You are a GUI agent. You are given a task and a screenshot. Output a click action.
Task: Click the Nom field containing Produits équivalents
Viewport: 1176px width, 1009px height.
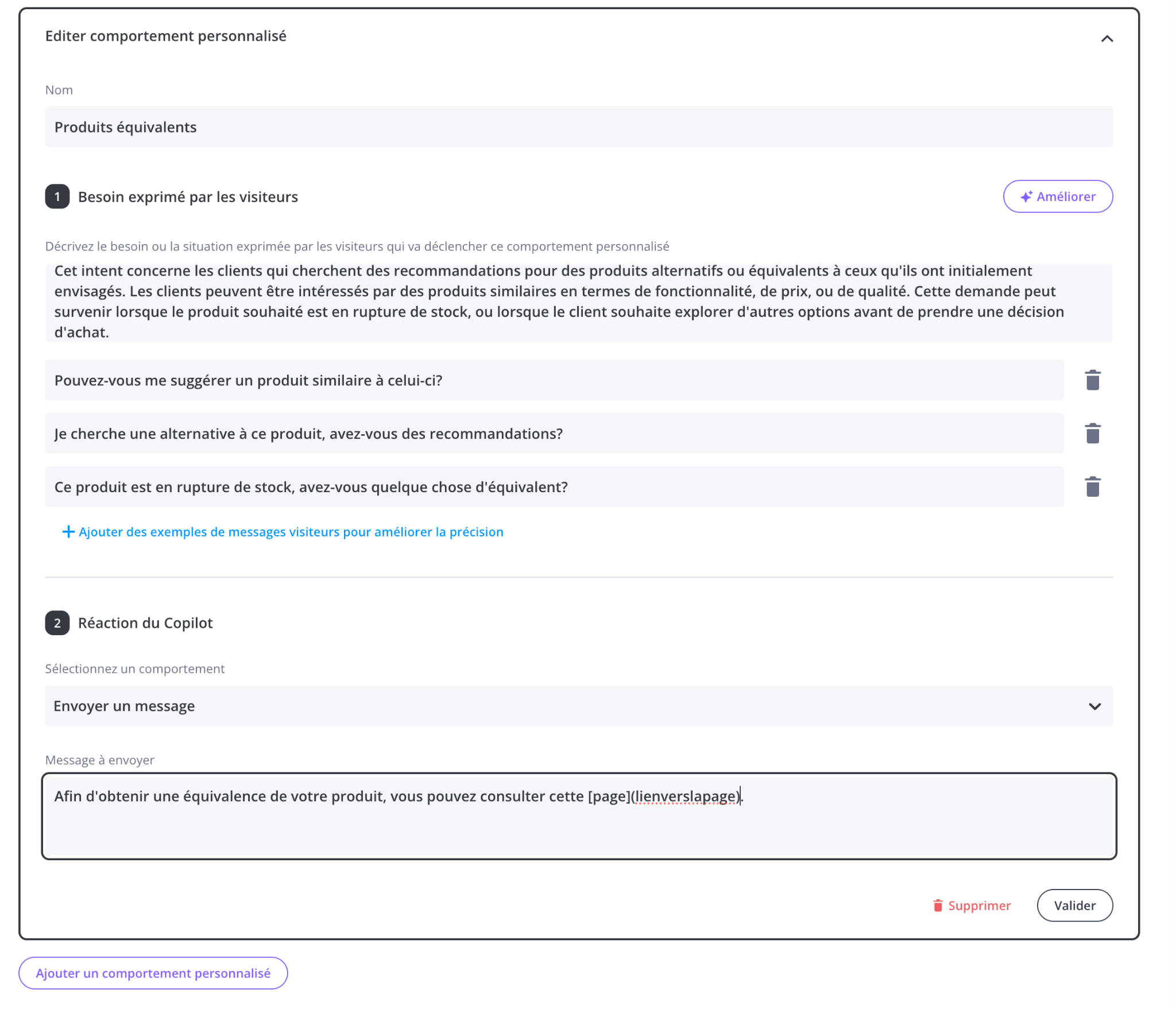pos(578,127)
